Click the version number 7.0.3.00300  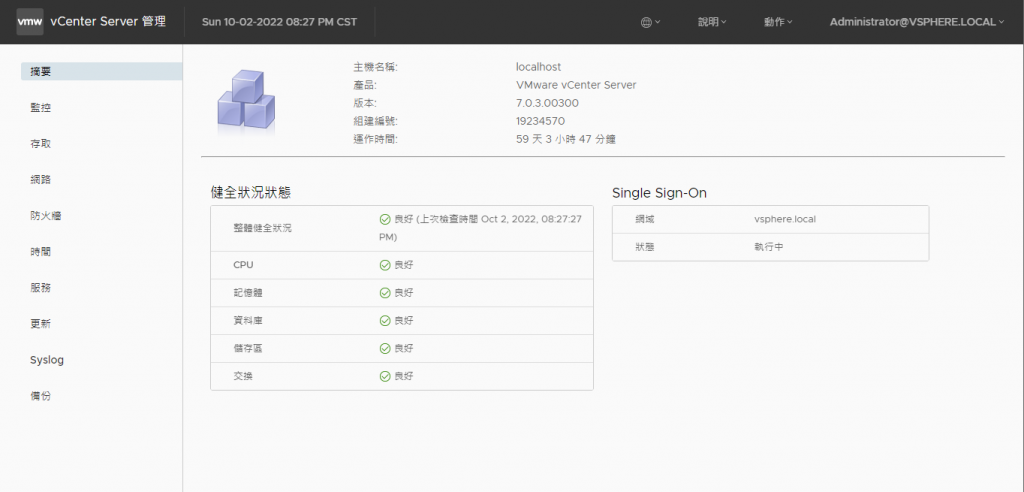[547, 103]
